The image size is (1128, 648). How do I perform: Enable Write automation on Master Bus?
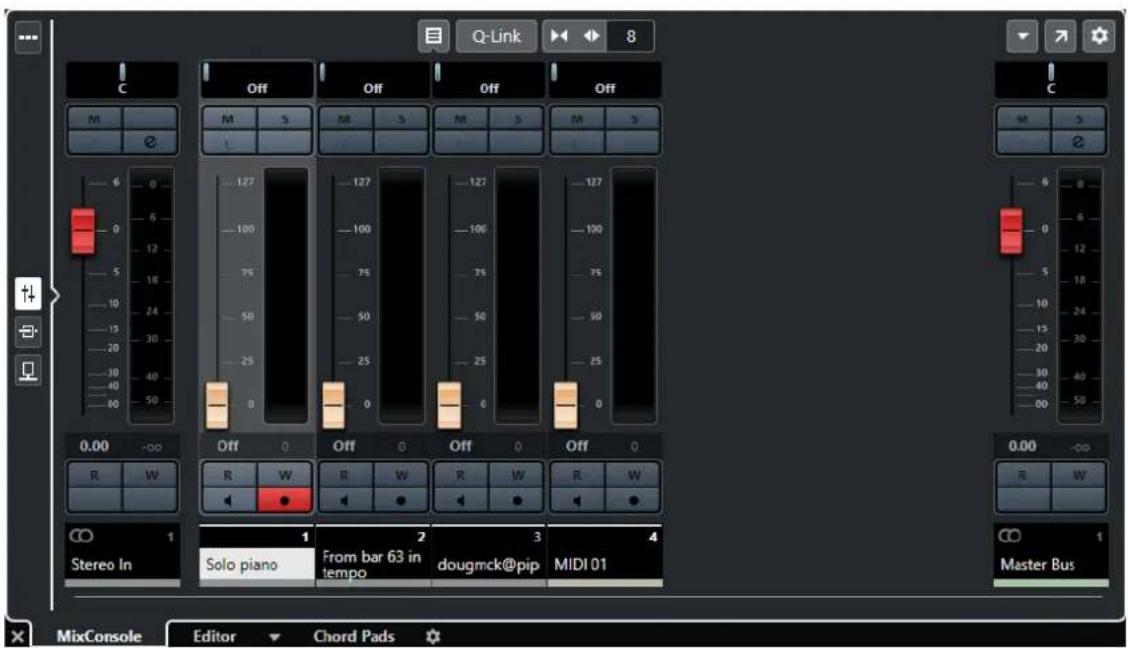click(1078, 475)
